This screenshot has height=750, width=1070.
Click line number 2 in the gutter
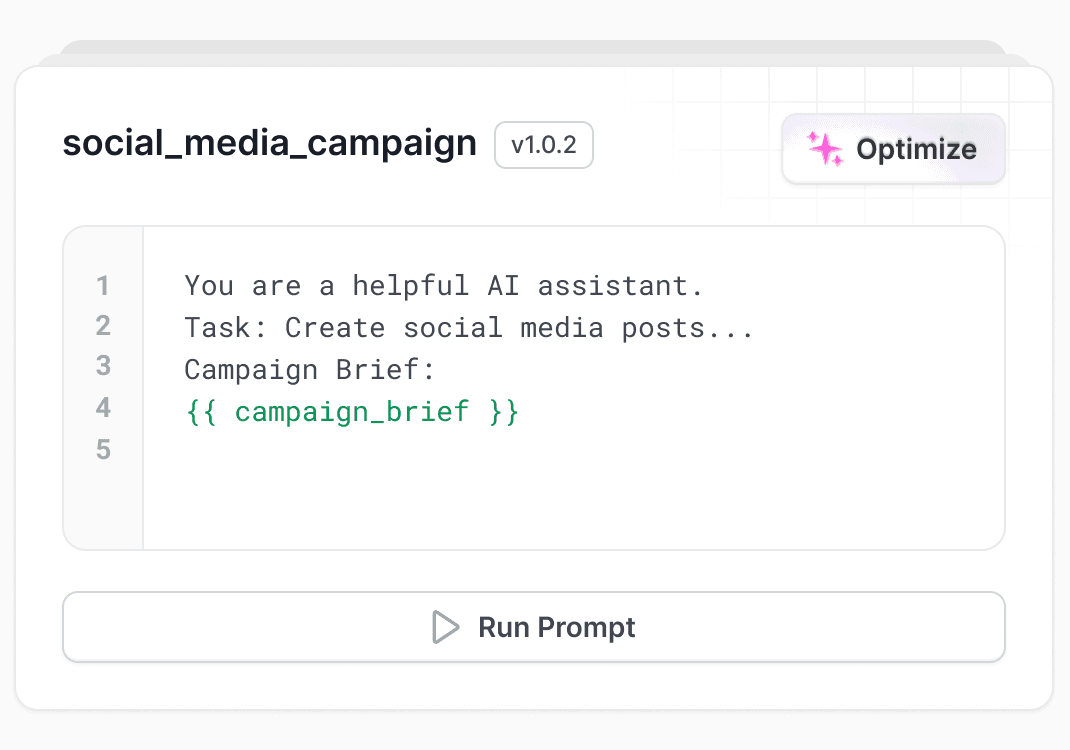103,326
